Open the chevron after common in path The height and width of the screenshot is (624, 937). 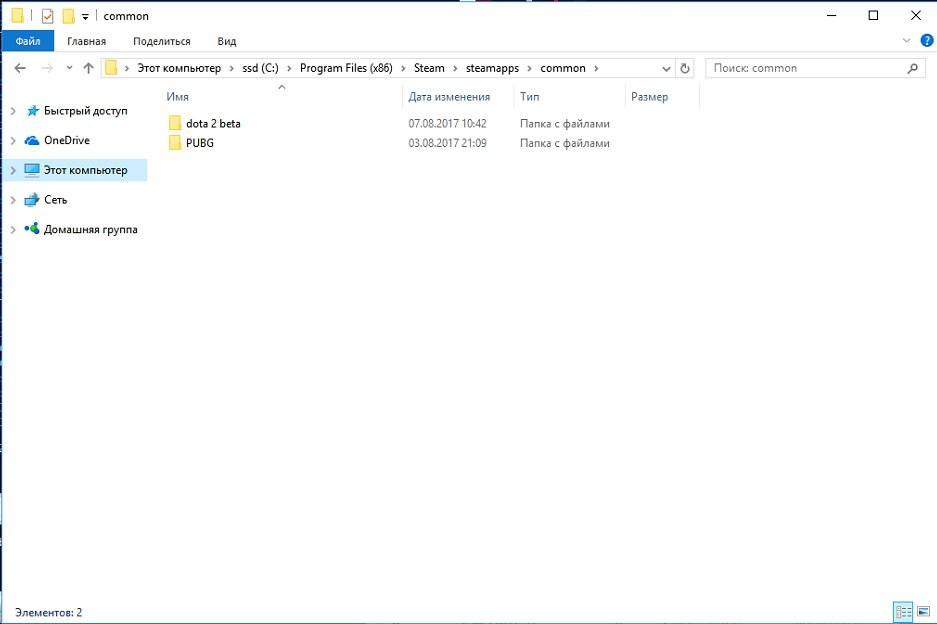[596, 69]
